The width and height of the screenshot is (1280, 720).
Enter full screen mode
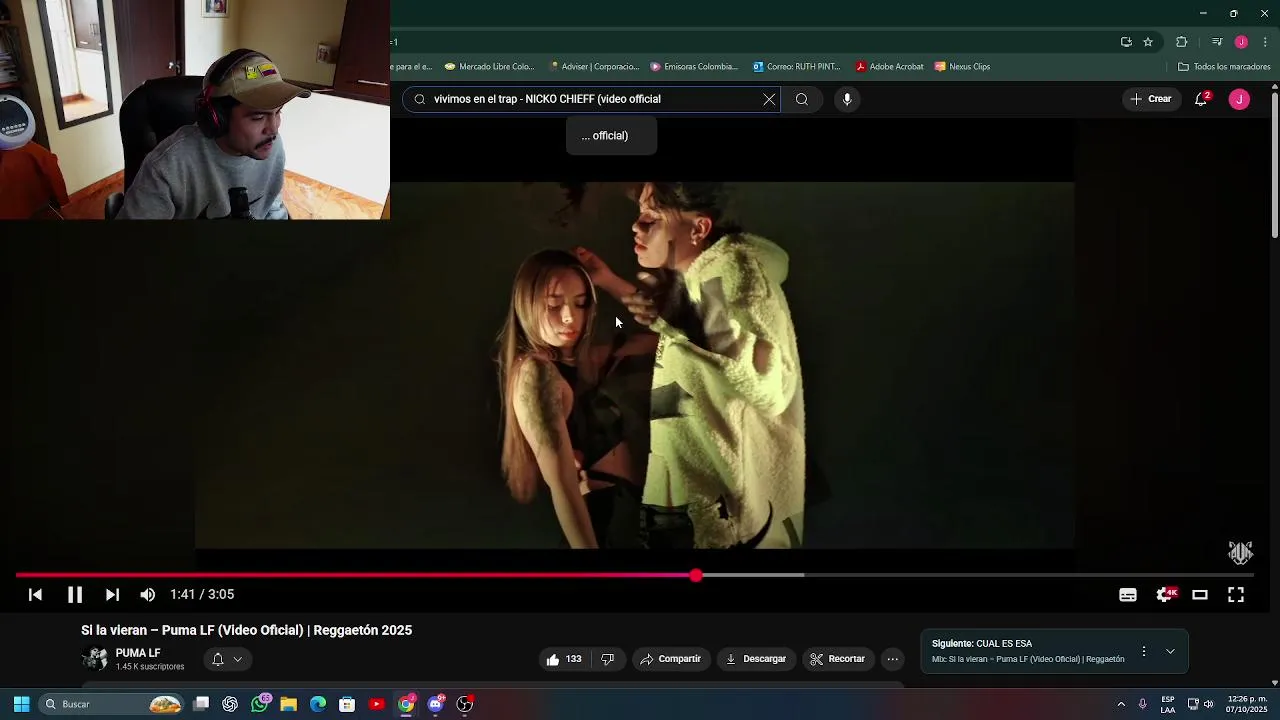click(1236, 595)
